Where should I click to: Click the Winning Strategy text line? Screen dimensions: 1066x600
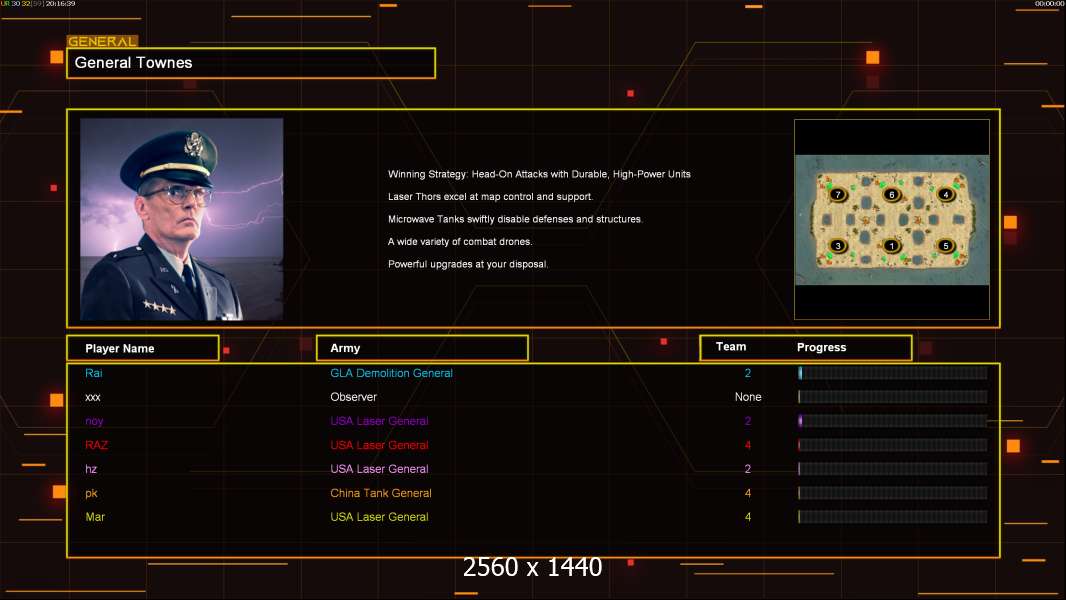click(x=539, y=175)
